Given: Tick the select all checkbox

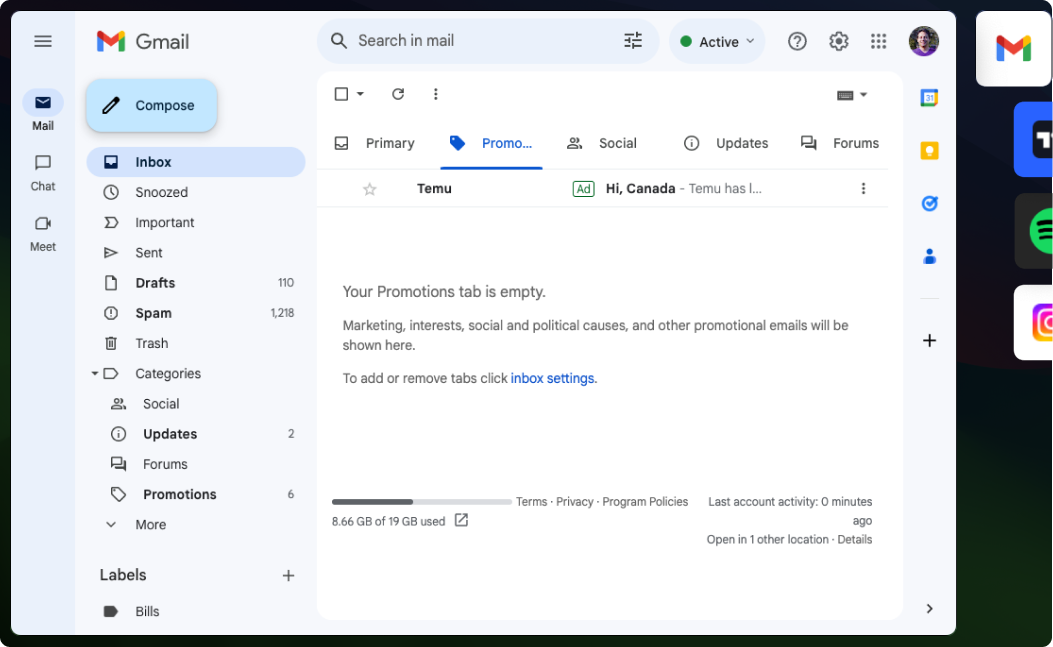Looking at the screenshot, I should [x=341, y=94].
